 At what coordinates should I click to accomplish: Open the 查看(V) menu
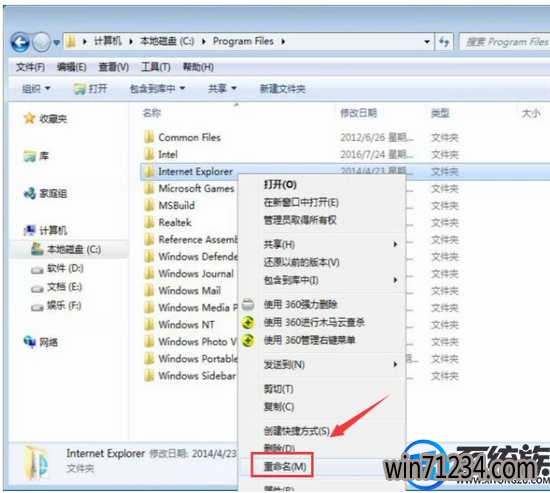pos(113,67)
